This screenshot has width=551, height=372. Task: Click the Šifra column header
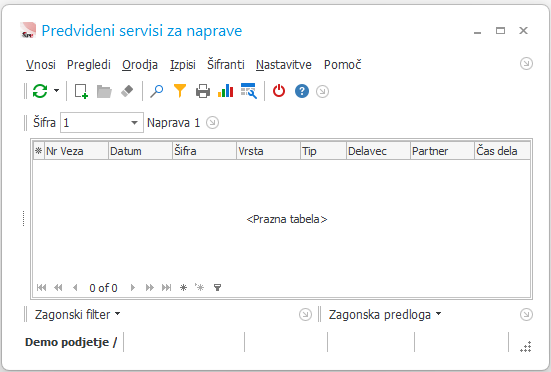(205, 151)
